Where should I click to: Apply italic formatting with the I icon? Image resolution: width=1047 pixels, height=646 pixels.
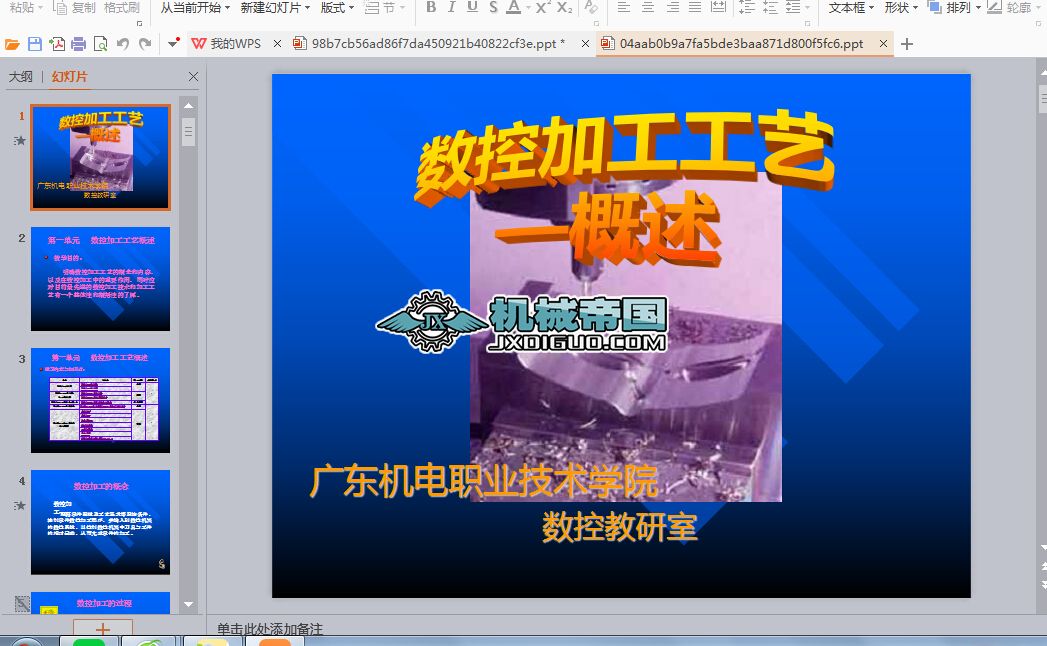(452, 7)
